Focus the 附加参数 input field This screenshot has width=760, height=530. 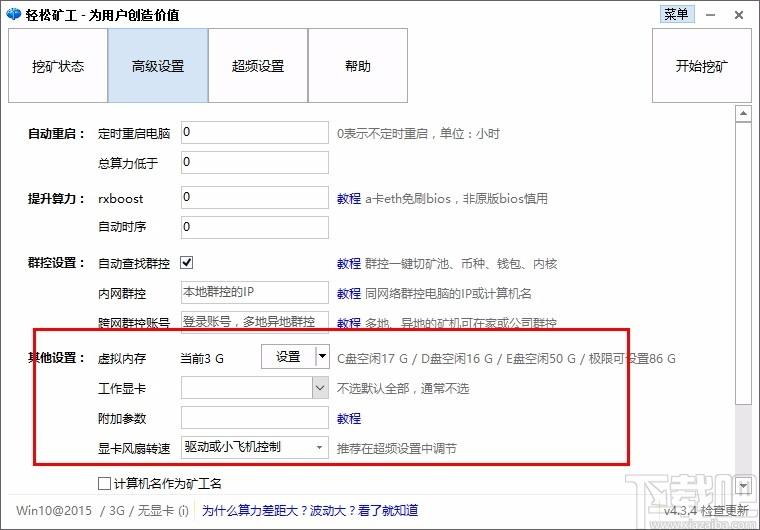(255, 418)
